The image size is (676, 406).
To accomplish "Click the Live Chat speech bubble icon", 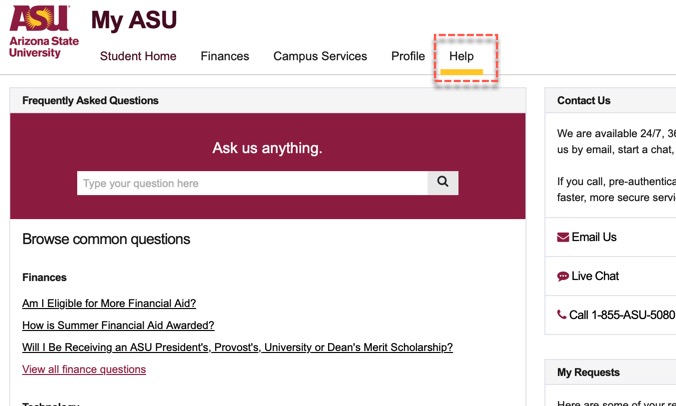I will click(563, 276).
